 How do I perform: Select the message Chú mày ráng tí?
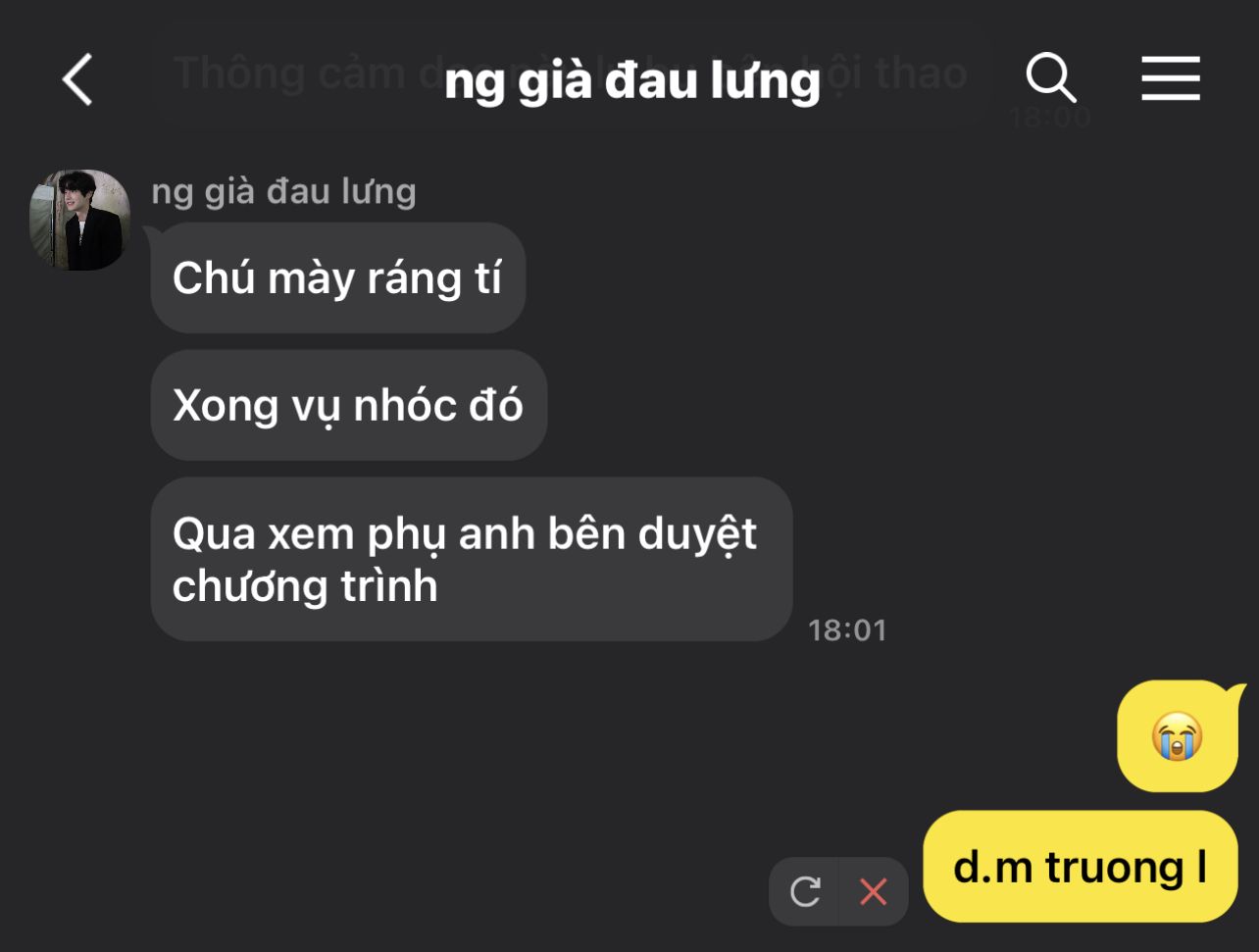pyautogui.click(x=338, y=278)
